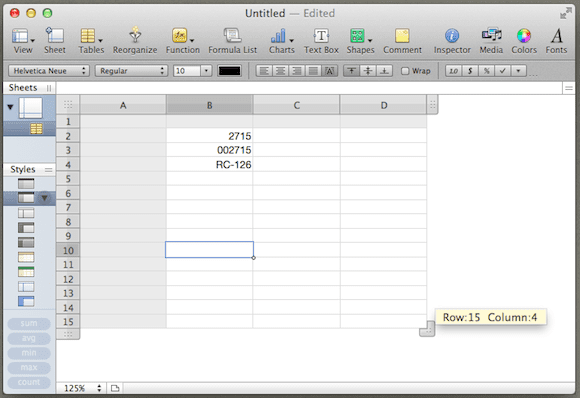Image resolution: width=580 pixels, height=398 pixels.
Task: Click the sum quick calculation button
Action: (29, 324)
